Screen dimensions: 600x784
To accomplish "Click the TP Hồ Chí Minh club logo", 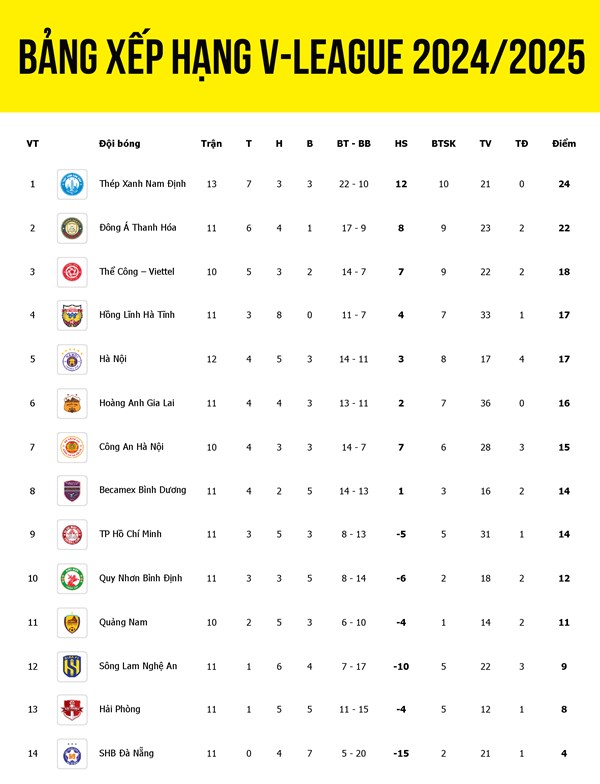I will pos(72,534).
